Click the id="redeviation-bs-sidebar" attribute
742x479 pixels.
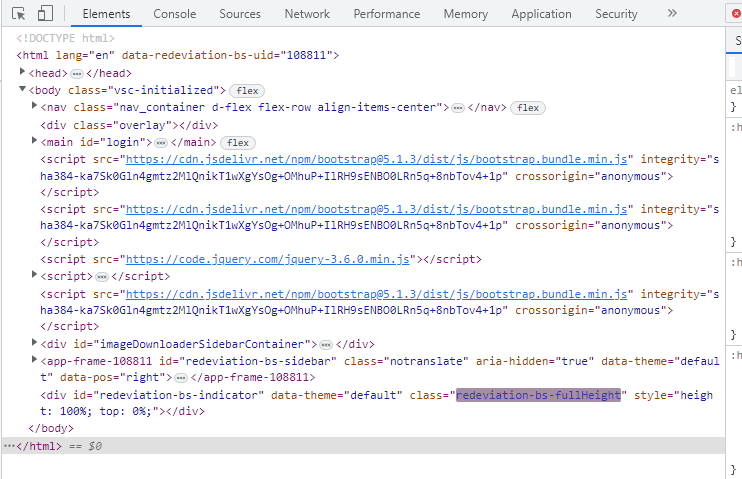point(247,362)
